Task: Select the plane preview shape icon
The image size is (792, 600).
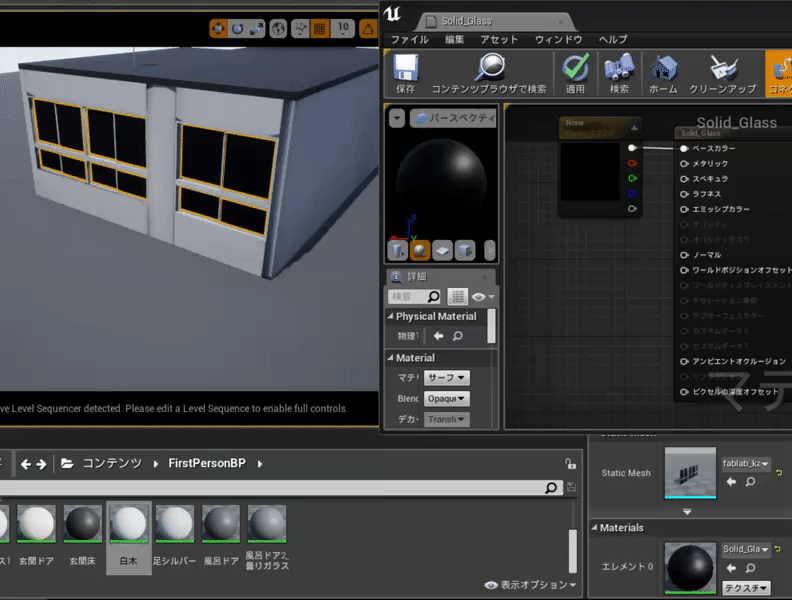Action: (x=443, y=250)
